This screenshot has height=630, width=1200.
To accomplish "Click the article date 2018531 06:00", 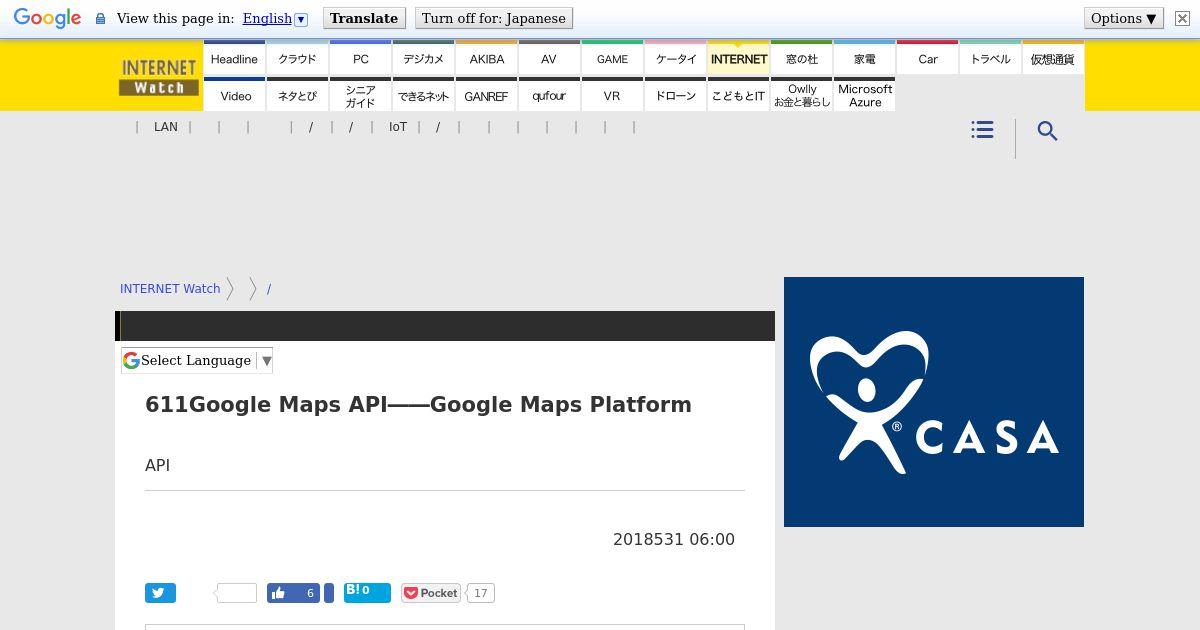I will tap(674, 539).
